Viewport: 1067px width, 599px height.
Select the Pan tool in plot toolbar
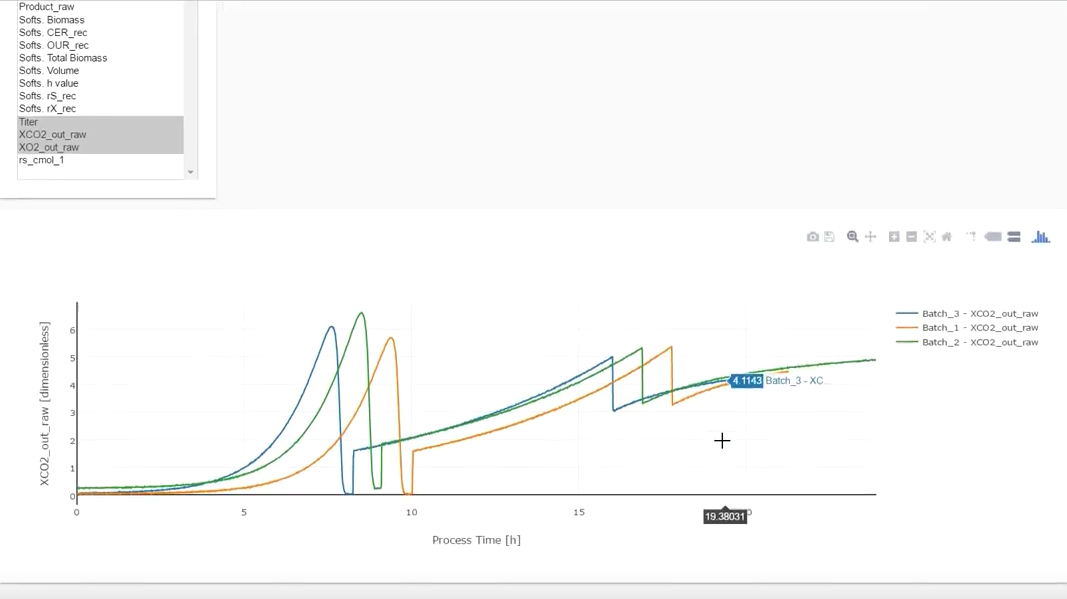click(870, 237)
